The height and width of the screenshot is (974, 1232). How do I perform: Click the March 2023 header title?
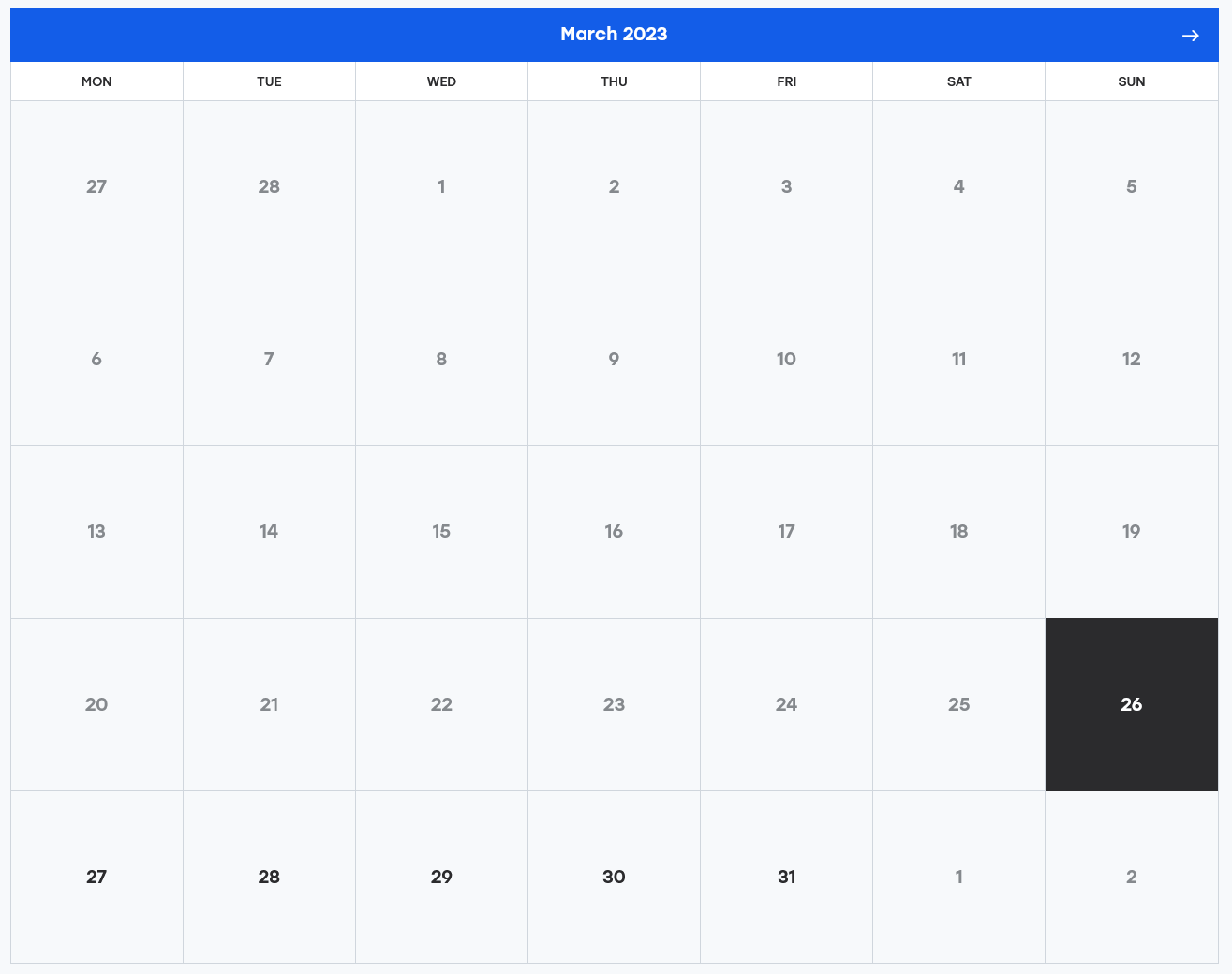(614, 34)
